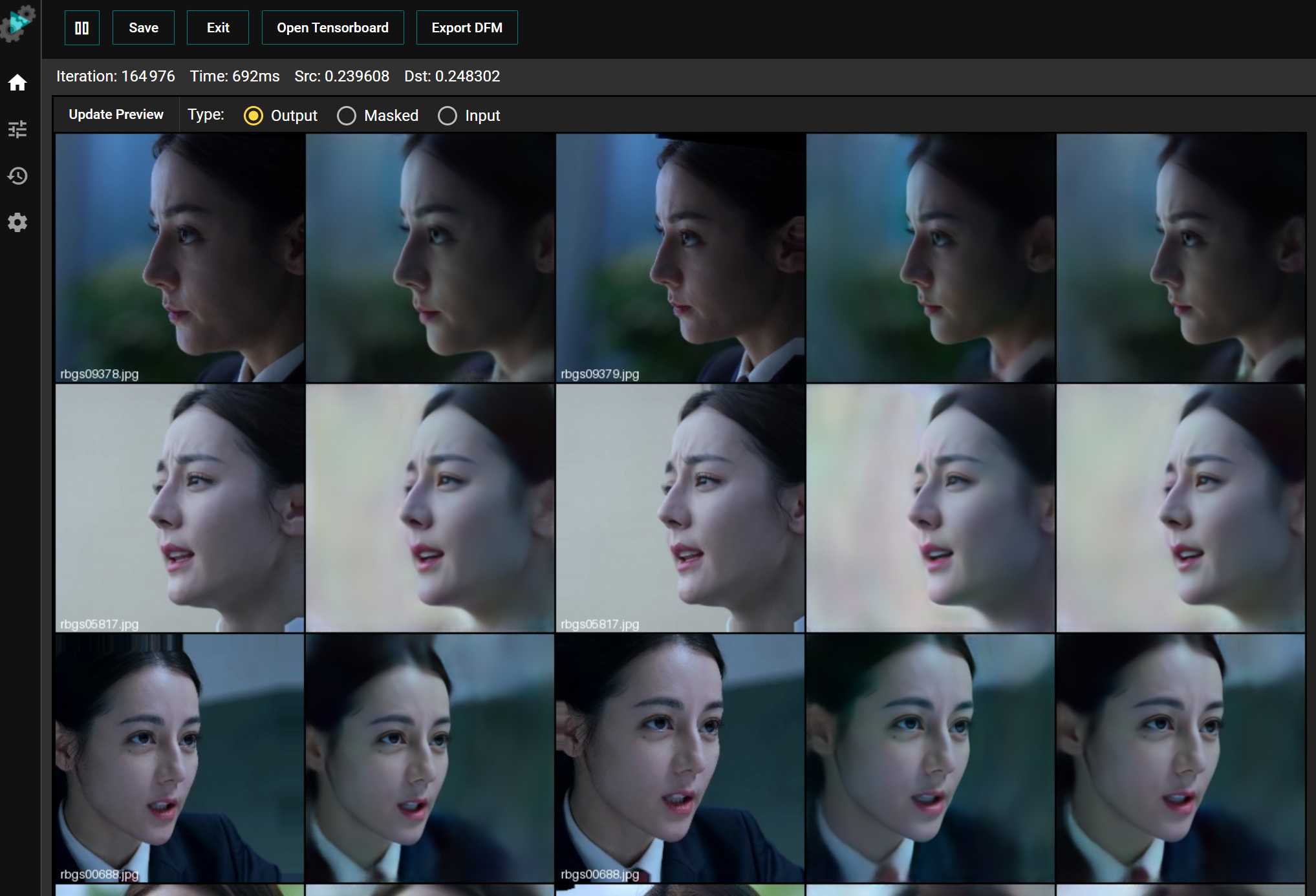Select thumbnail labeled rbgs09379.jpg
Image resolution: width=1316 pixels, height=896 pixels.
(680, 257)
